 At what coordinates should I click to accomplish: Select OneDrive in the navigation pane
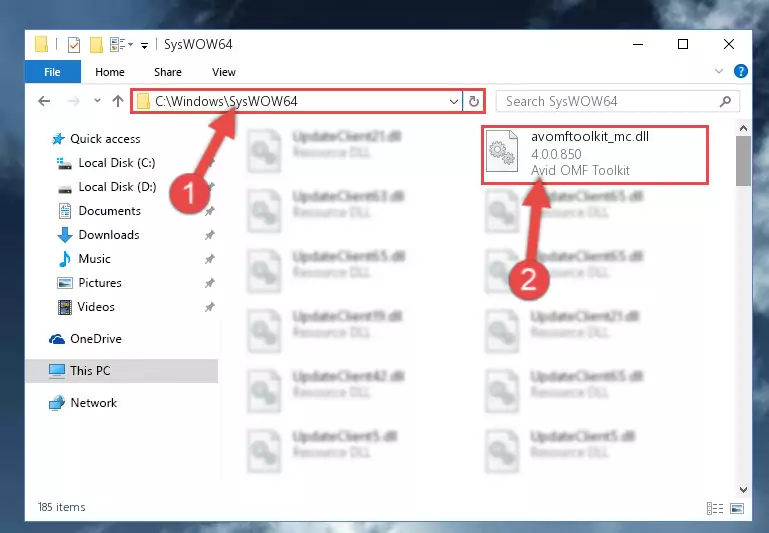pyautogui.click(x=96, y=339)
